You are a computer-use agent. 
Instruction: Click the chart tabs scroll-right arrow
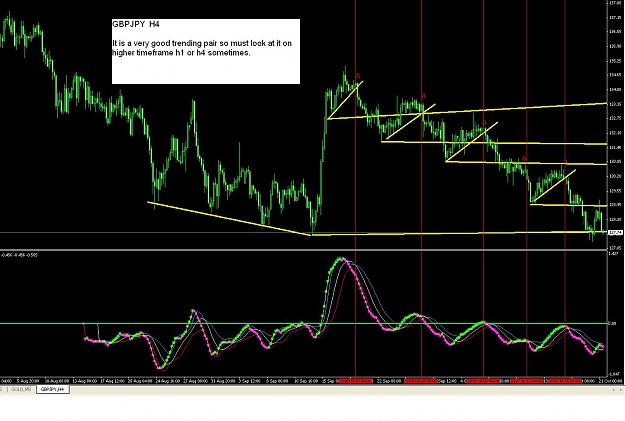620,390
